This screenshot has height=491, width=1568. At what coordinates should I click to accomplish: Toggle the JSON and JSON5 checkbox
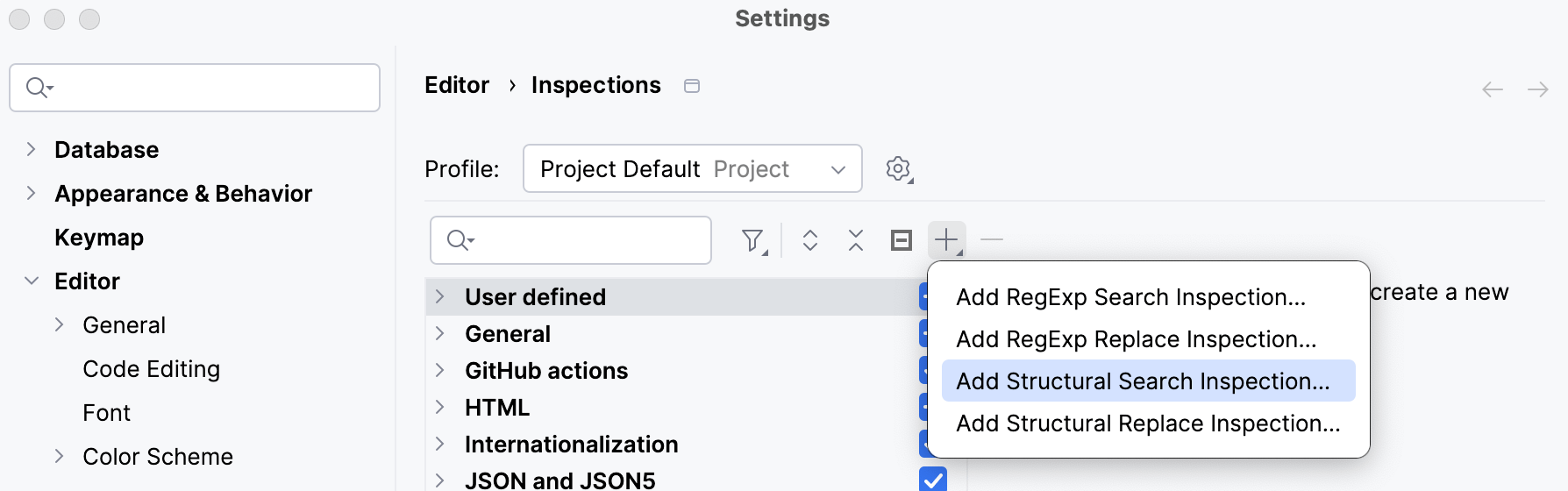tap(933, 480)
